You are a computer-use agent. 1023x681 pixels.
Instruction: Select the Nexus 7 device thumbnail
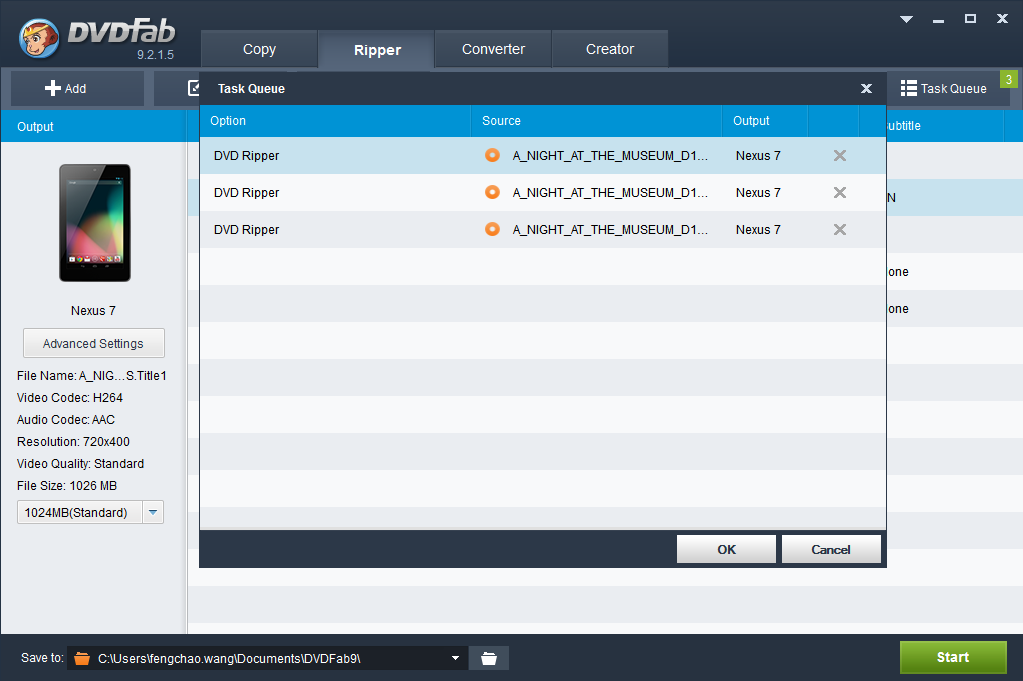[94, 223]
